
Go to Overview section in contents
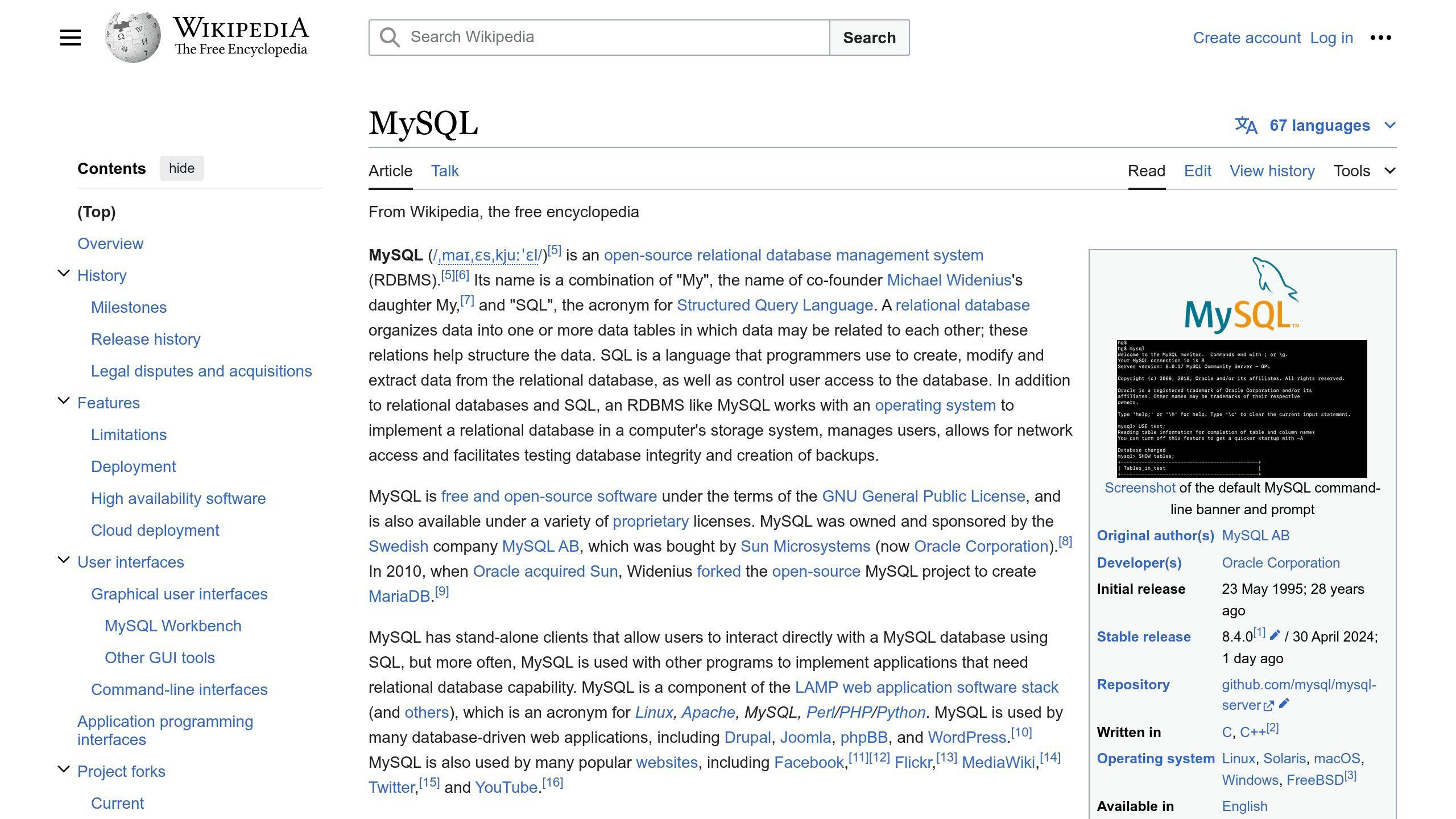click(110, 243)
